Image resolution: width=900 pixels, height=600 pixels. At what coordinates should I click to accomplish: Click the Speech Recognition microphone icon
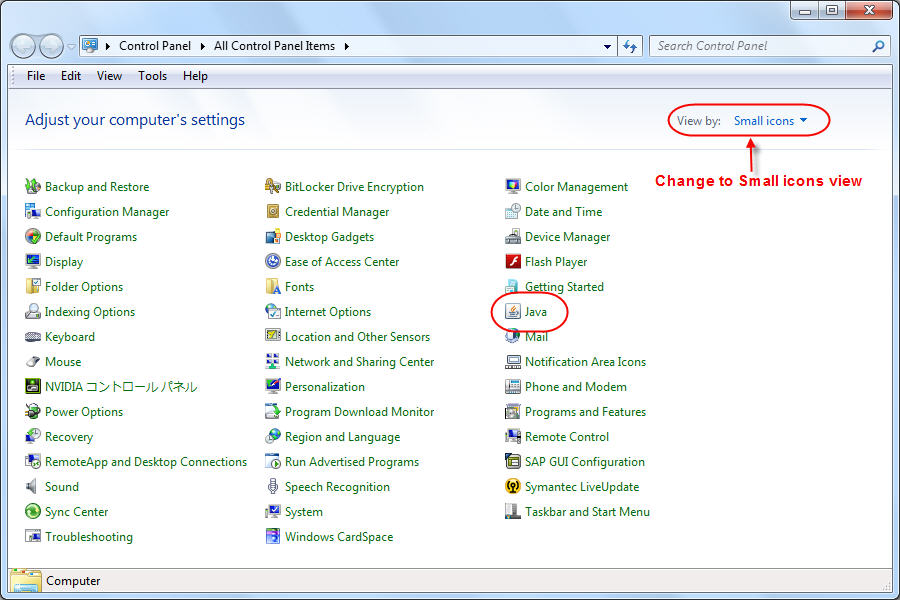[273, 486]
